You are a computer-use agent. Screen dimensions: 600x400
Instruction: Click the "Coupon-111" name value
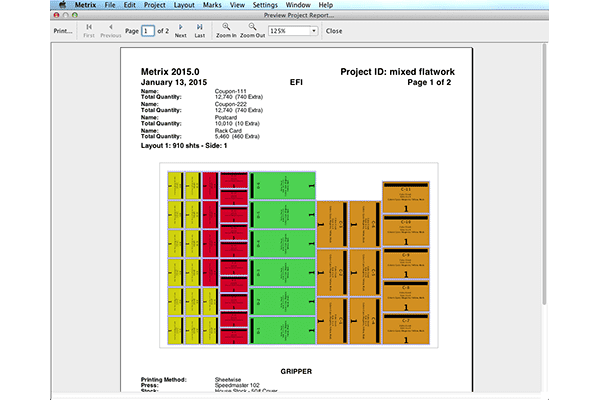click(230, 91)
